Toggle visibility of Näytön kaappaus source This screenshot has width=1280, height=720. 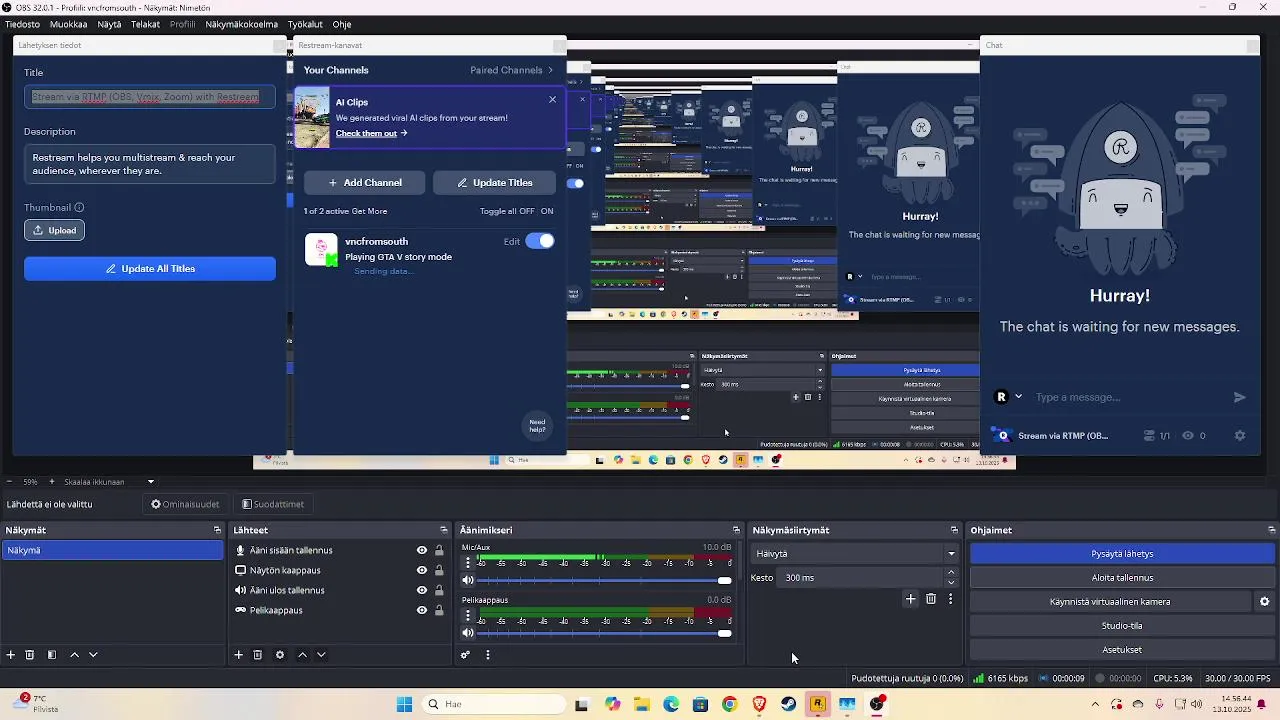pos(422,570)
